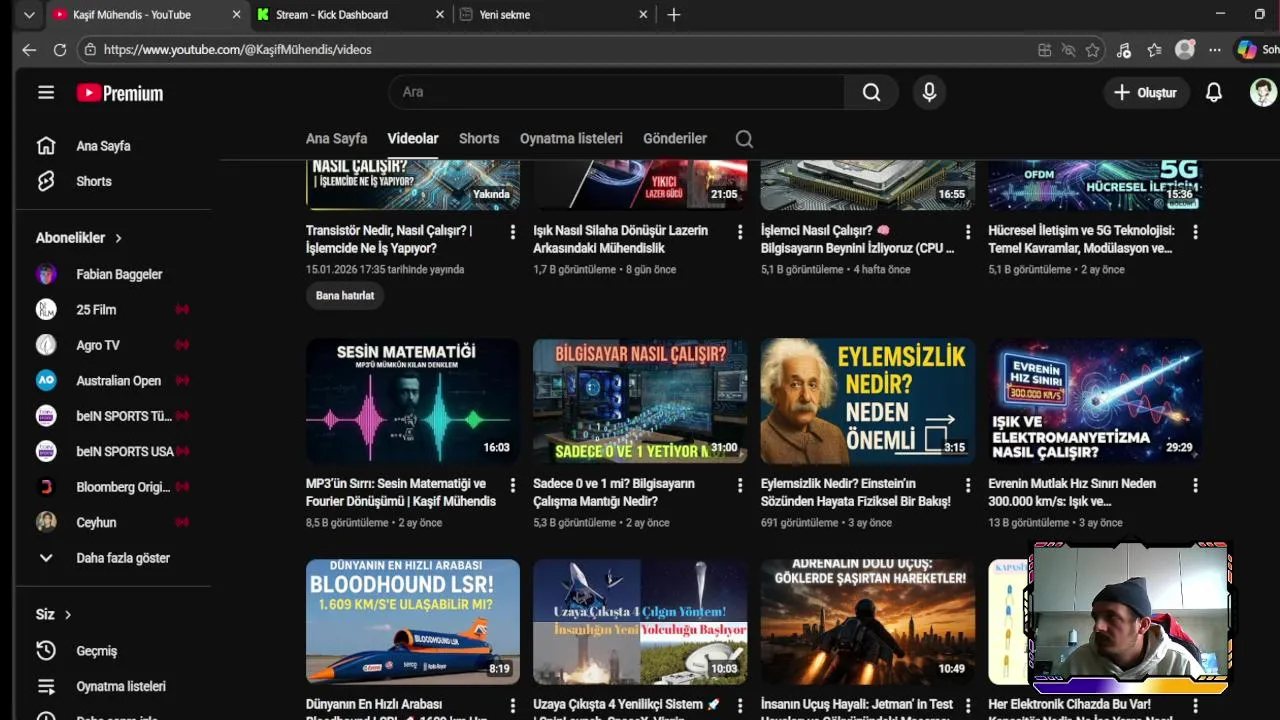1280x720 pixels.
Task: Open Hücresel İletişim ve 5G video title
Action: click(1081, 239)
